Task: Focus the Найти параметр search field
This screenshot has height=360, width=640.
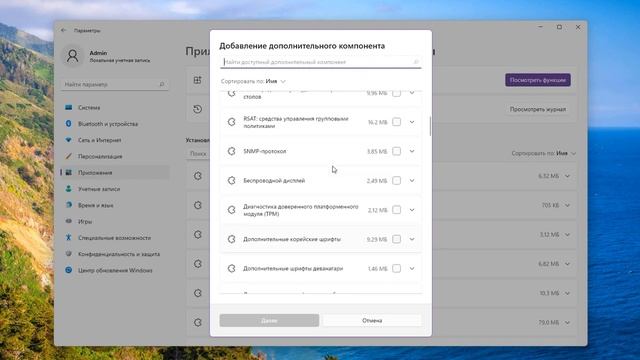Action: [115, 84]
